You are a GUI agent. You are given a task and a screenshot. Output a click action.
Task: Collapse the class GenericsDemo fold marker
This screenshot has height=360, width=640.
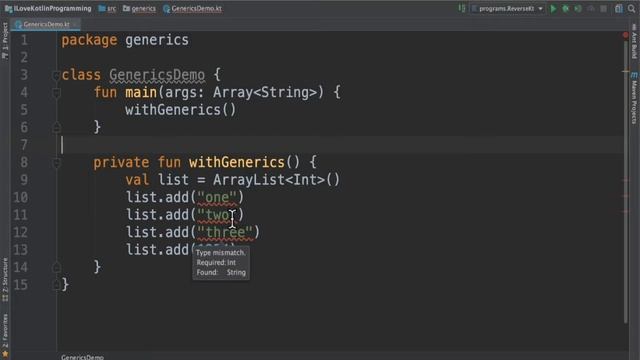tap(57, 75)
